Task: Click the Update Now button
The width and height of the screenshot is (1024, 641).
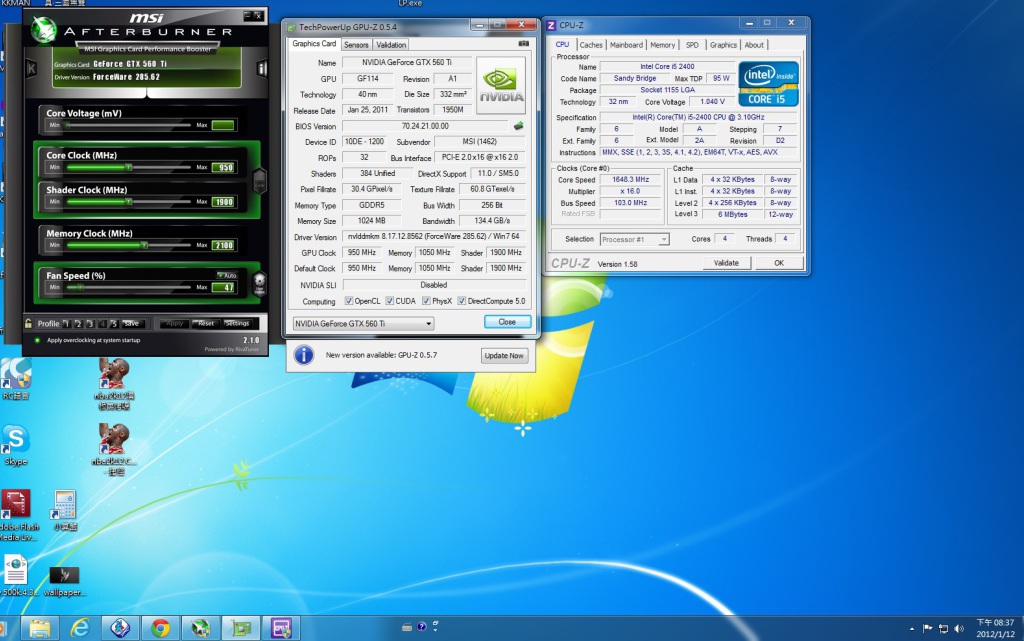Action: tap(504, 356)
